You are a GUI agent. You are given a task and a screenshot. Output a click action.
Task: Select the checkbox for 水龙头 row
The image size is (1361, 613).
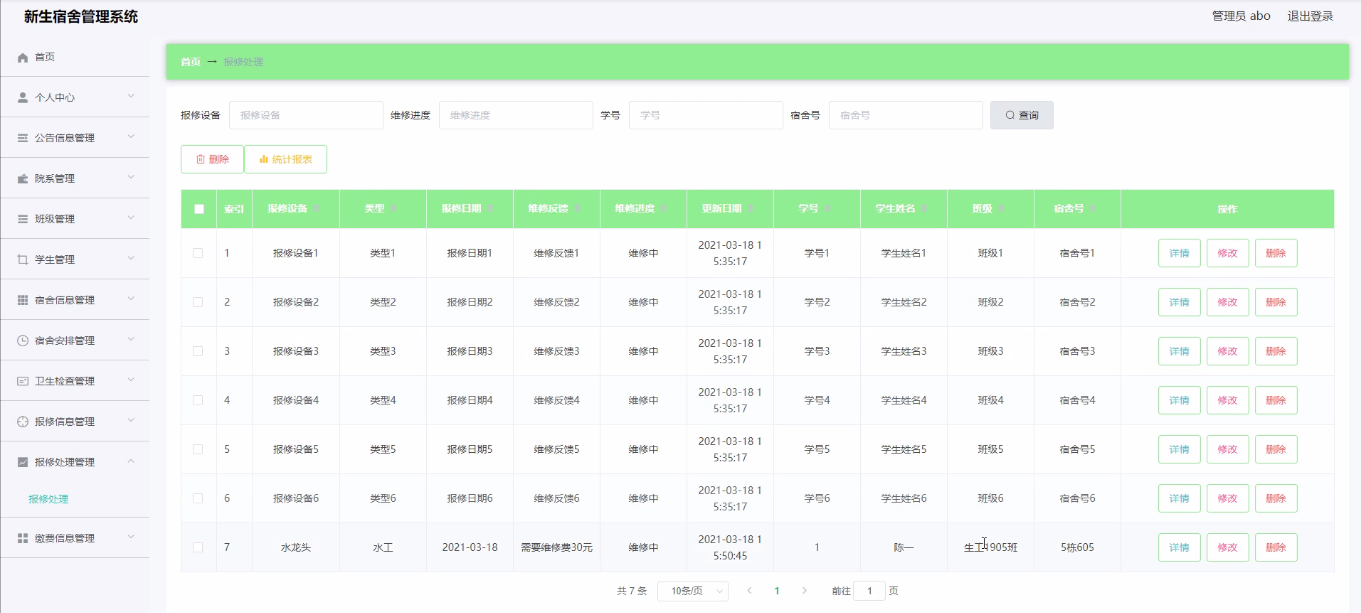tap(198, 547)
